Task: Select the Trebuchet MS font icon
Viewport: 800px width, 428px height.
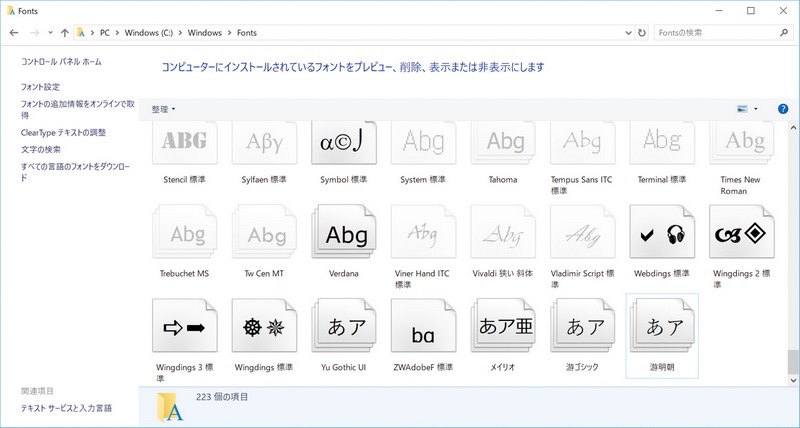Action: 185,232
